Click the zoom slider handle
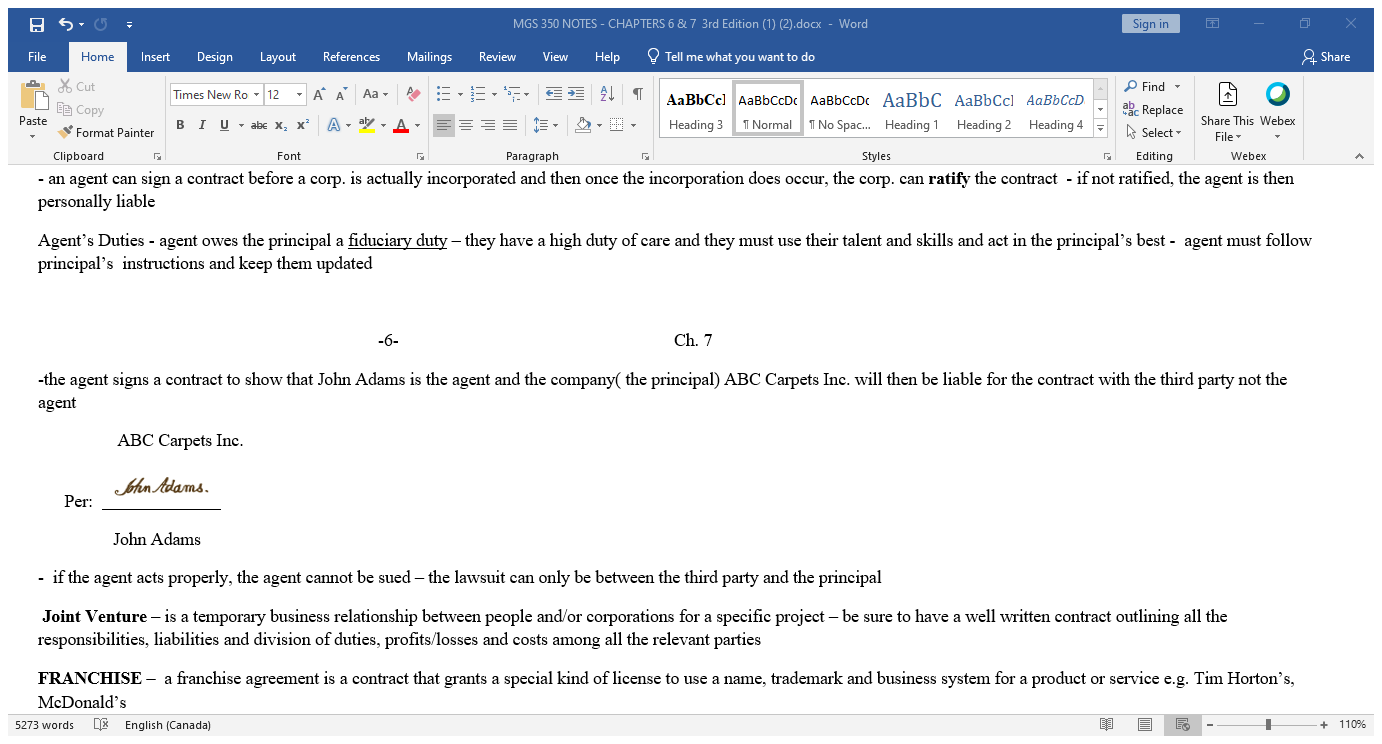This screenshot has width=1382, height=744. coord(1268,725)
